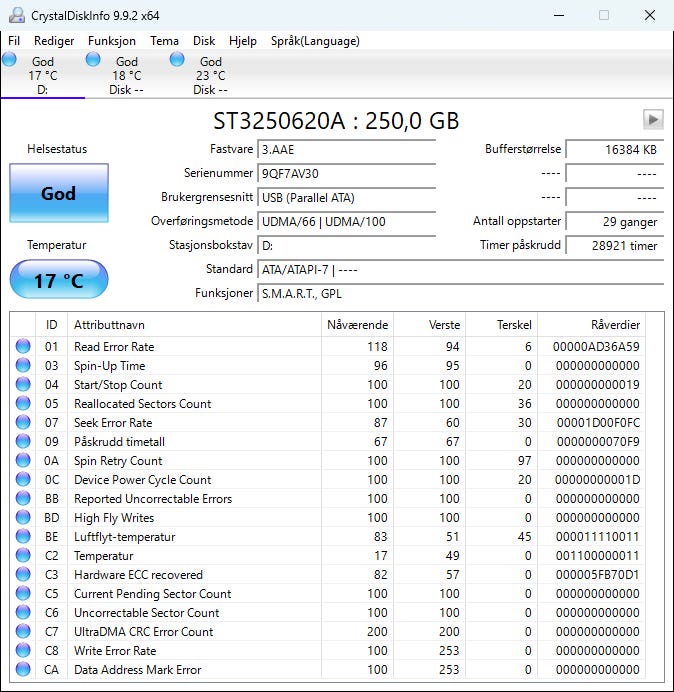Click status orb for Data Address Mark Error
Viewport: 674px width, 692px height.
(23, 669)
